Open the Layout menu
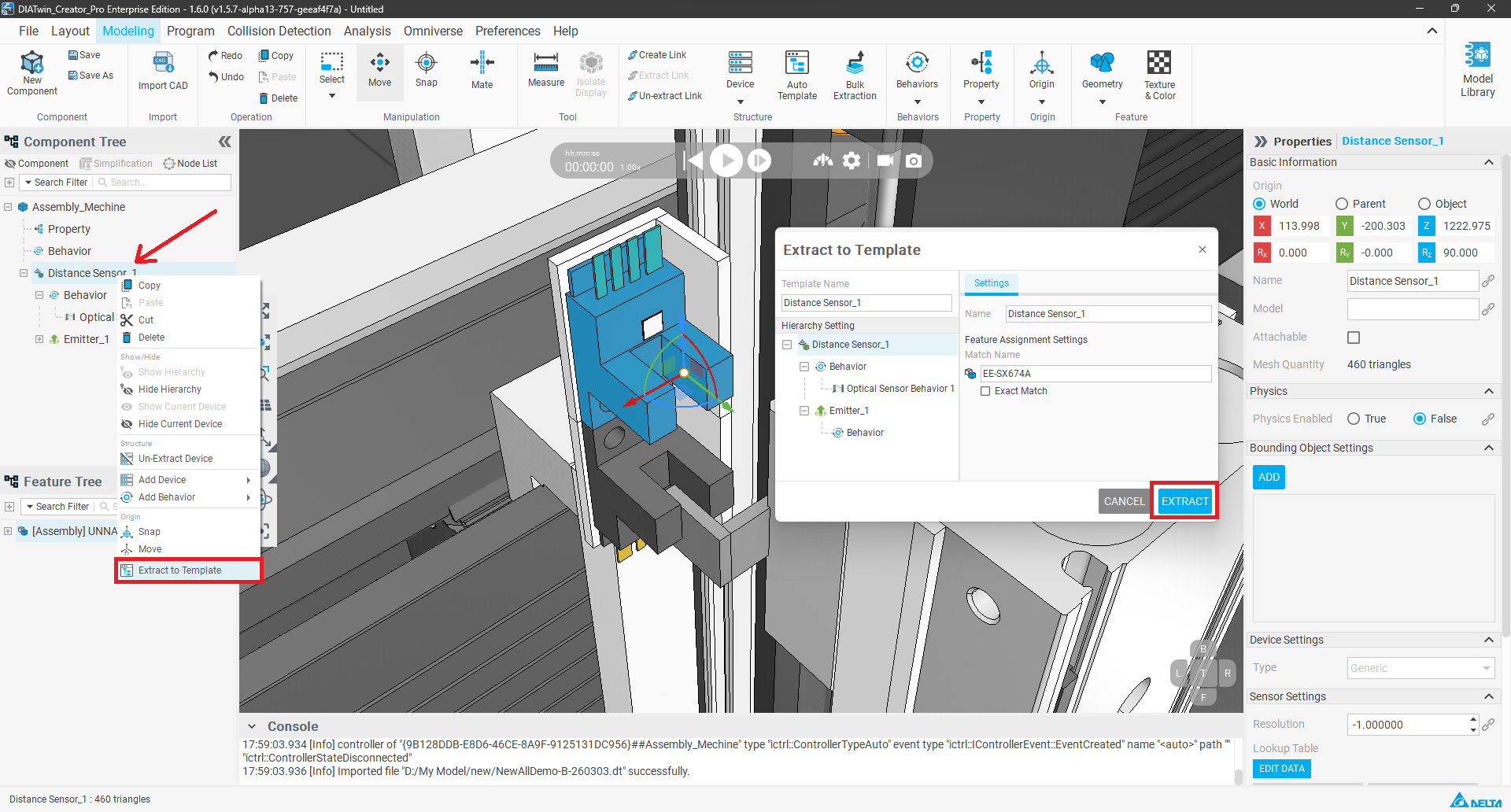 click(x=70, y=31)
